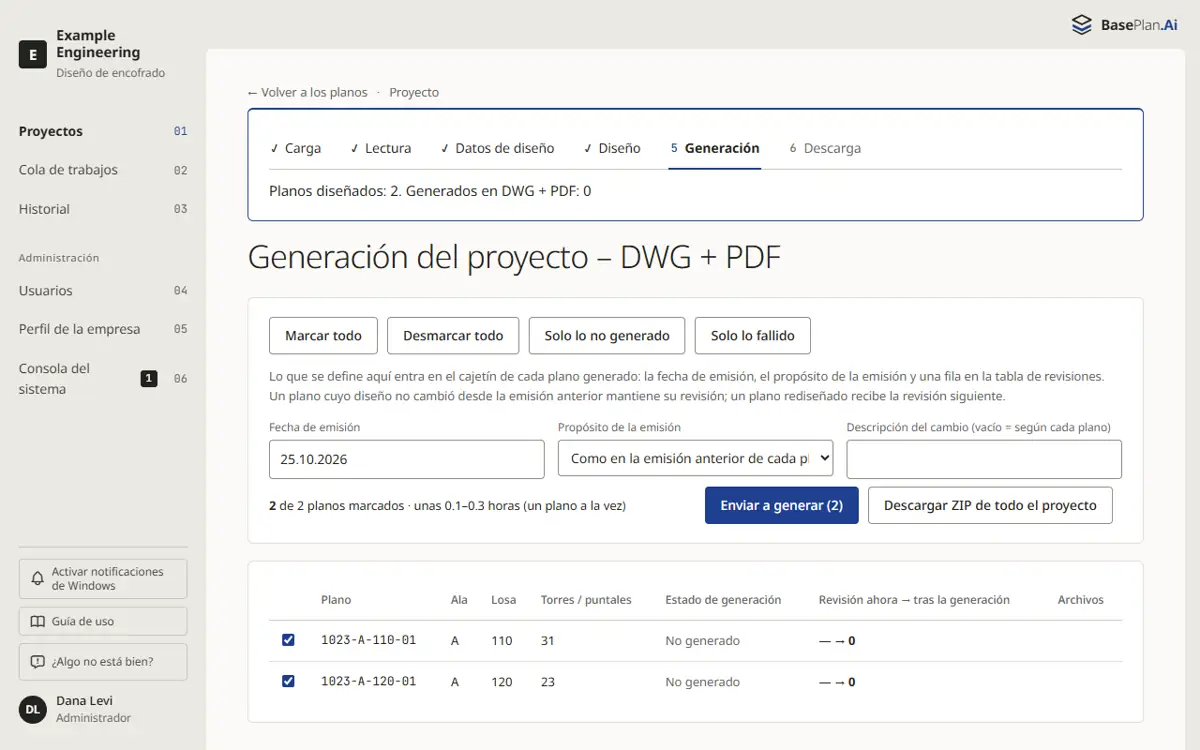1200x750 pixels.
Task: Click Enviar a generar (2)
Action: pos(782,505)
